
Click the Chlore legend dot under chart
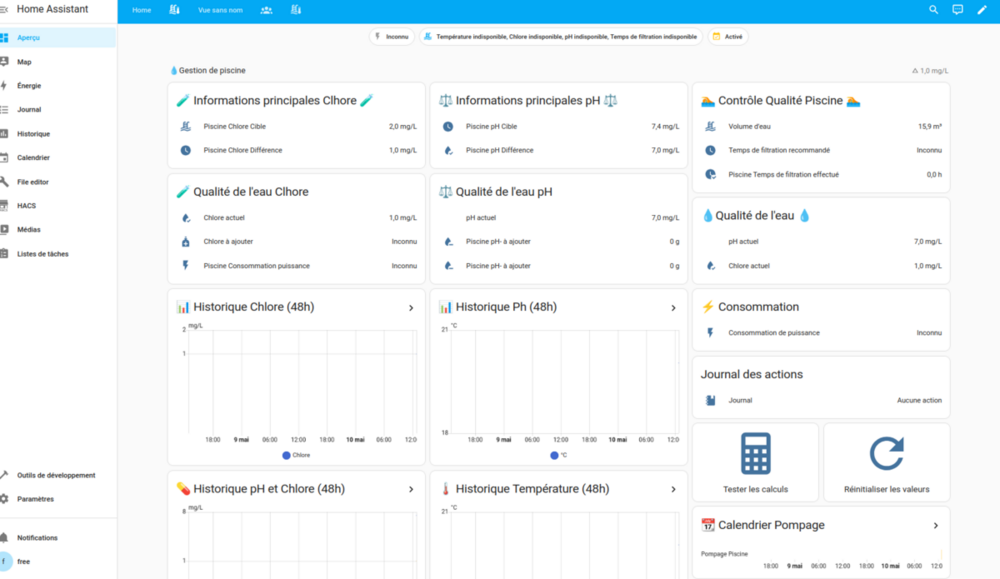tap(286, 455)
